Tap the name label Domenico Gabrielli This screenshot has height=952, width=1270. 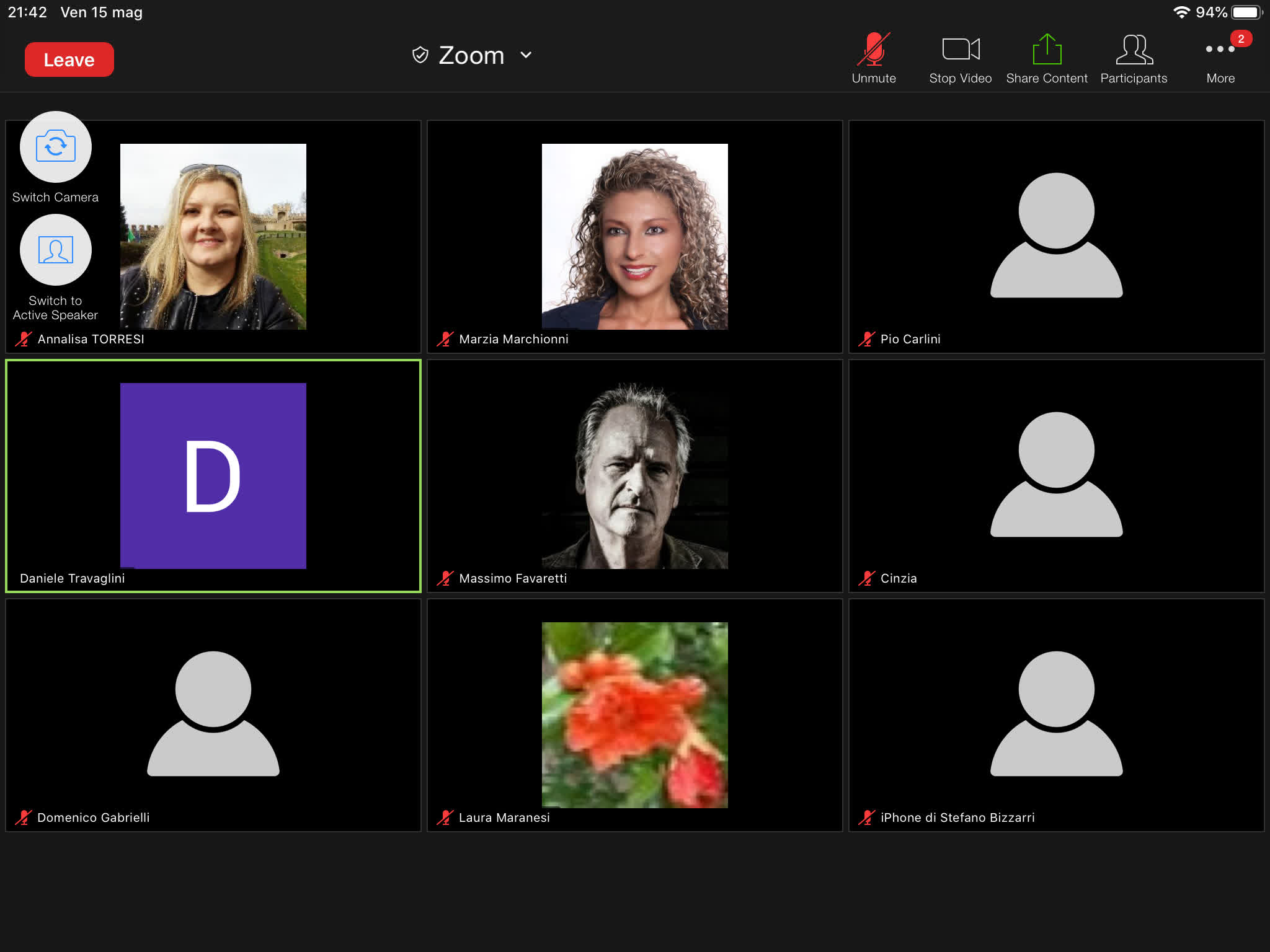tap(93, 818)
